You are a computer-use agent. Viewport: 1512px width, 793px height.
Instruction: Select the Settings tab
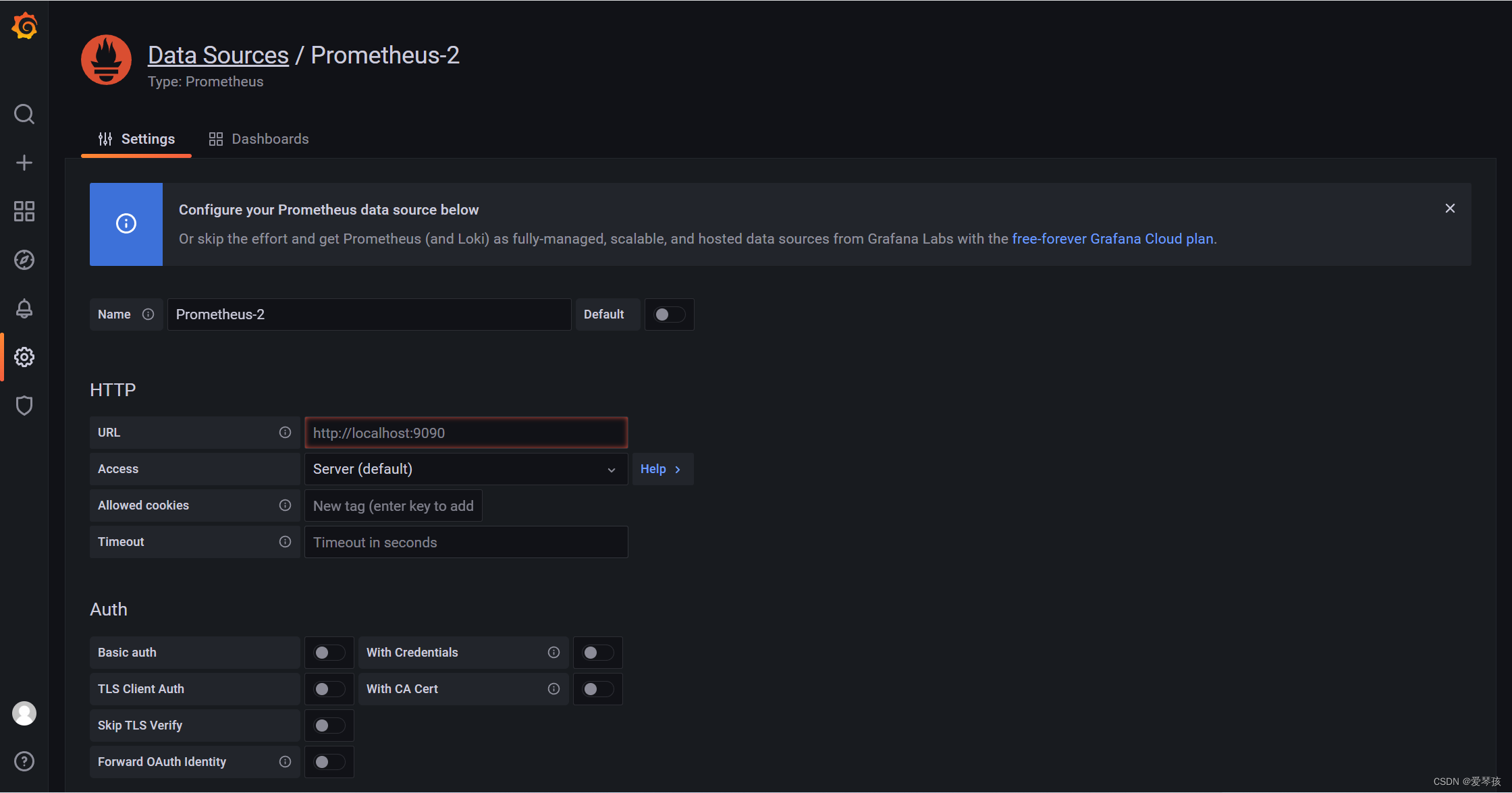136,138
